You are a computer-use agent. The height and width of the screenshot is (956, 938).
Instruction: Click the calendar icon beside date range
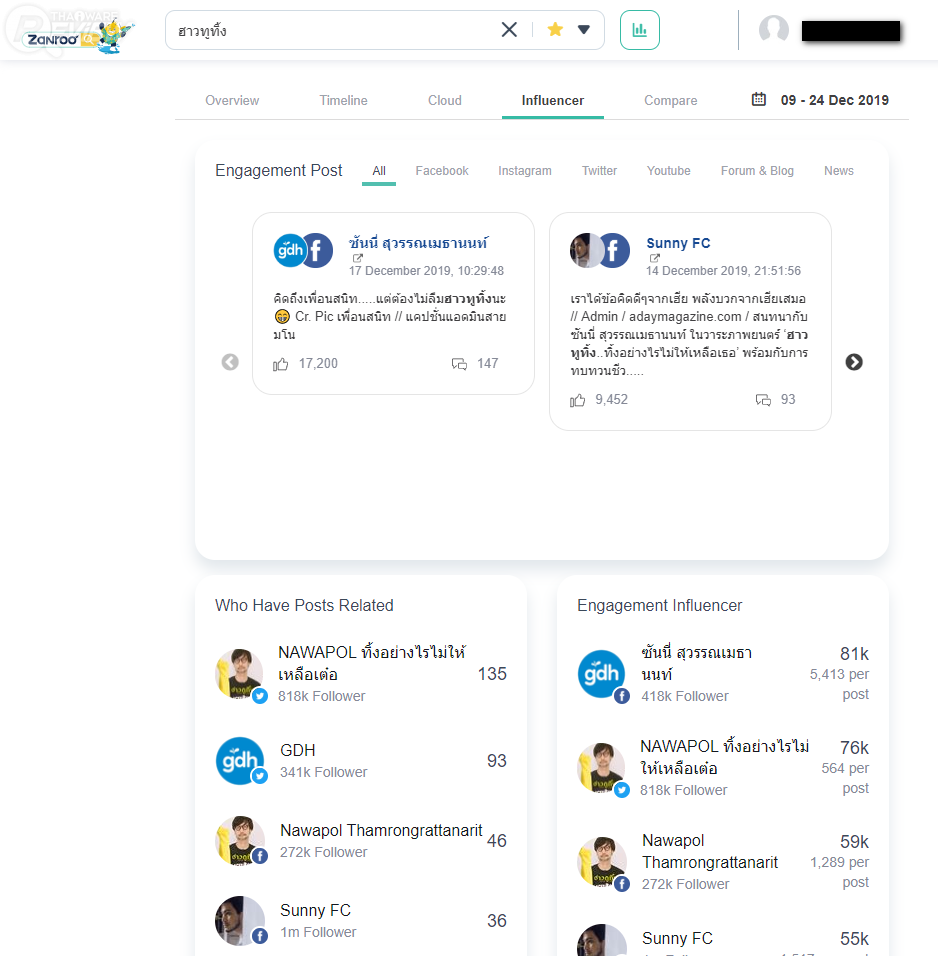pos(759,99)
